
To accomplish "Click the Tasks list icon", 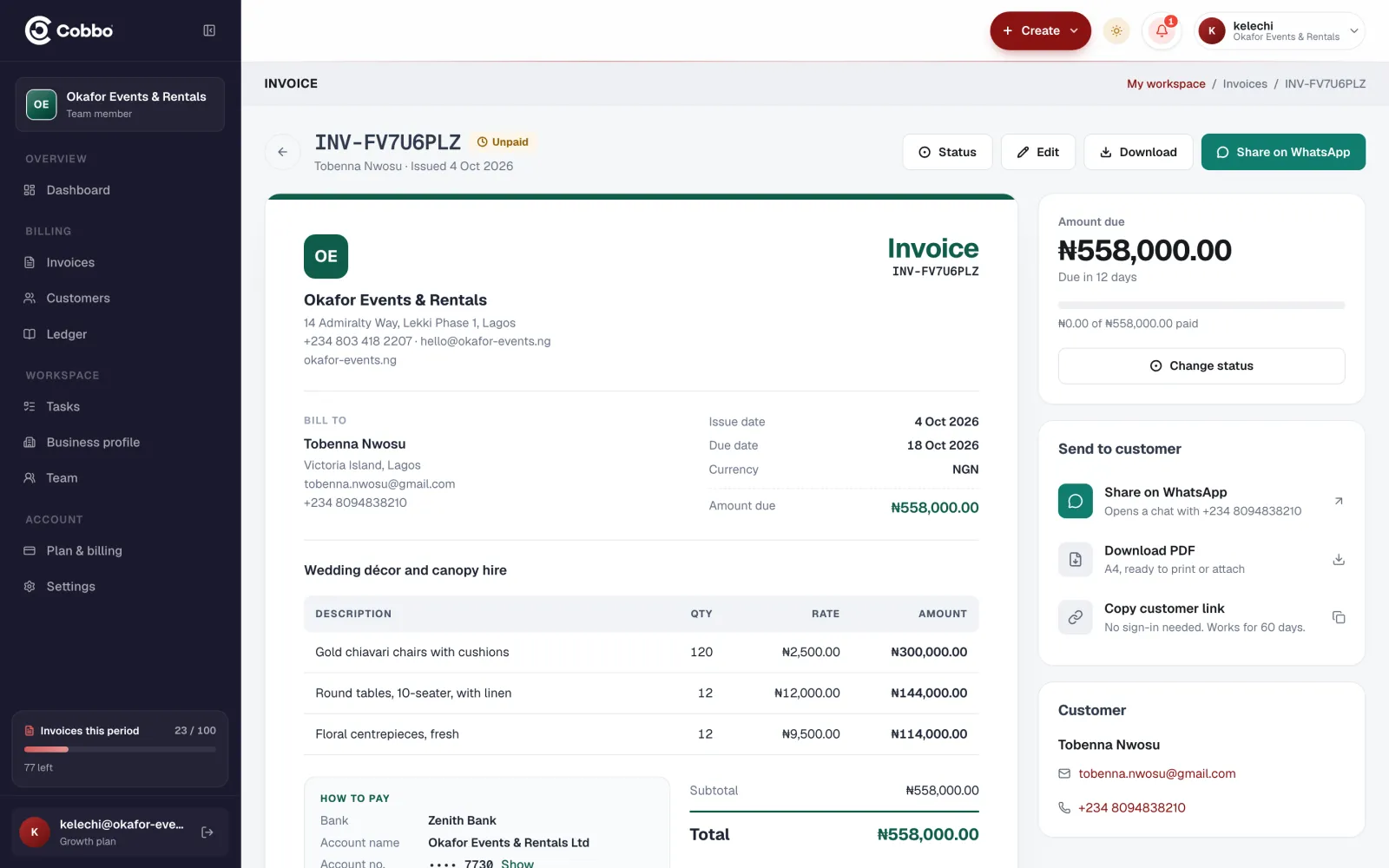I will [30, 406].
